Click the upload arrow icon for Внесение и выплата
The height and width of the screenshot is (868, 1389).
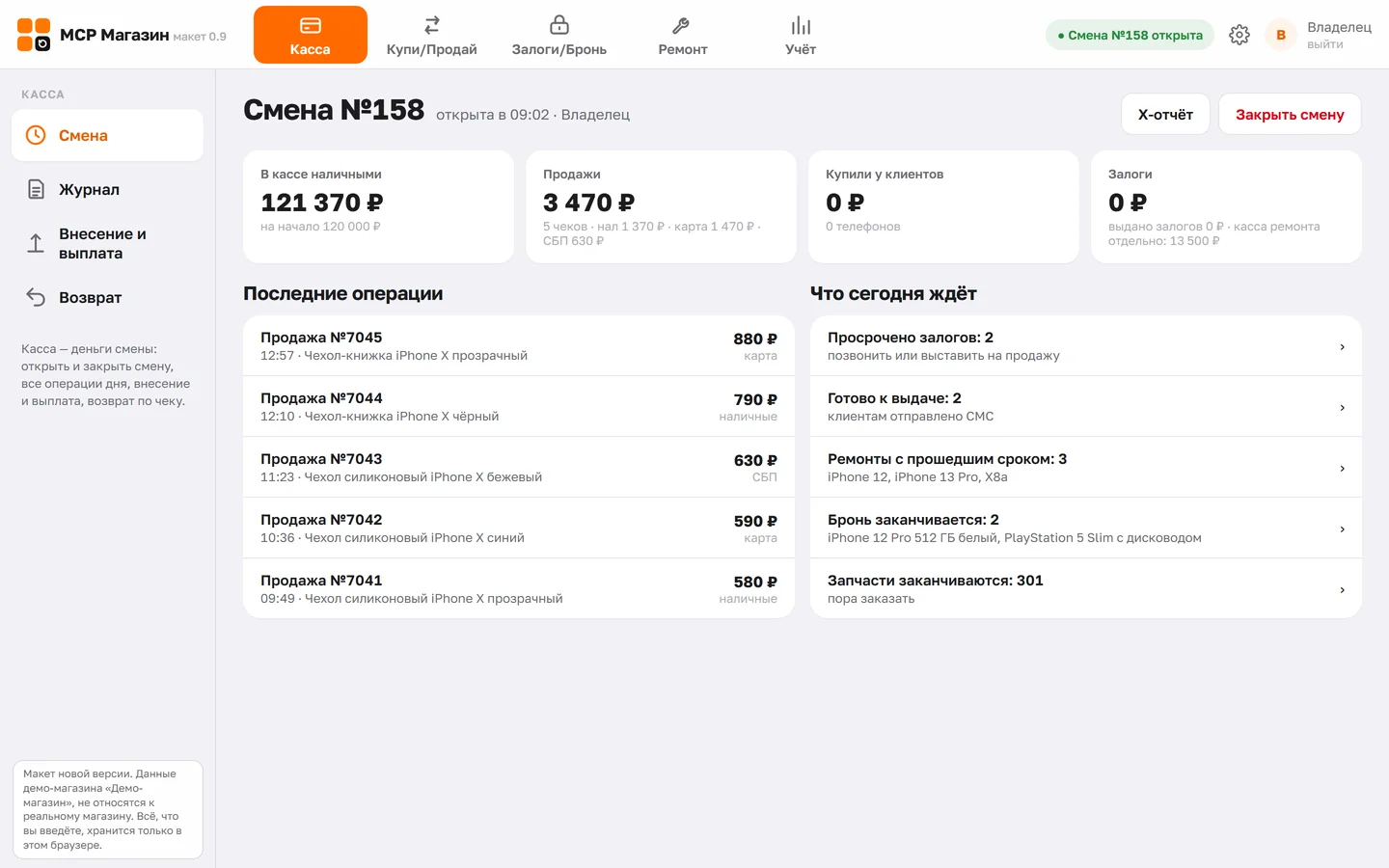click(36, 243)
